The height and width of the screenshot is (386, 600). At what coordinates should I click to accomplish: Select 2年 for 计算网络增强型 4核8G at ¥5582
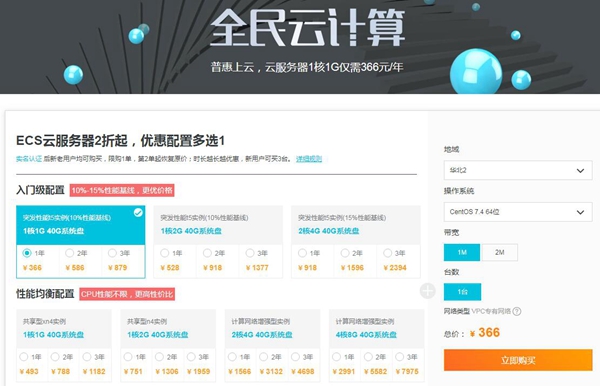[368, 357]
